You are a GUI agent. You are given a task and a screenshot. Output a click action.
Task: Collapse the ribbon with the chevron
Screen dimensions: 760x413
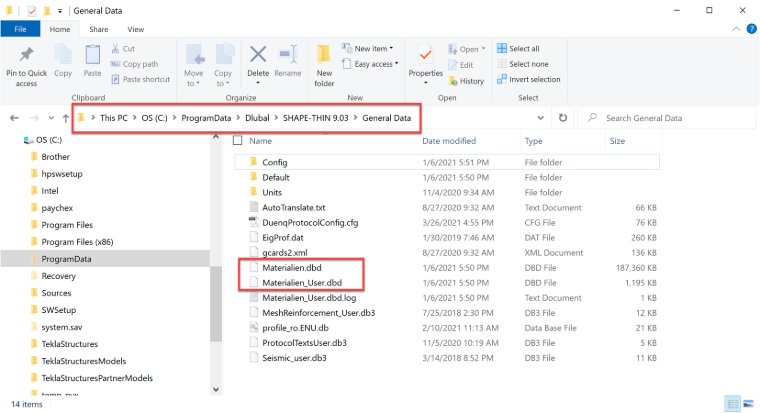point(736,29)
